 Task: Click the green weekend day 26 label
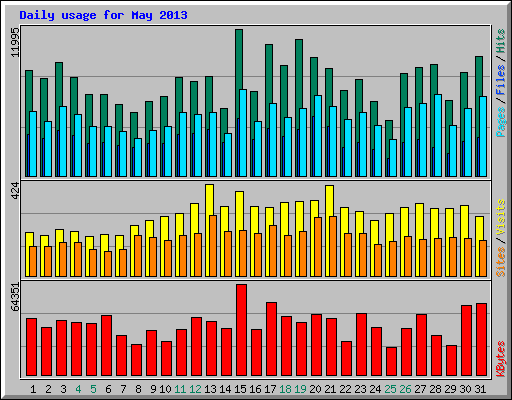[x=405, y=389]
